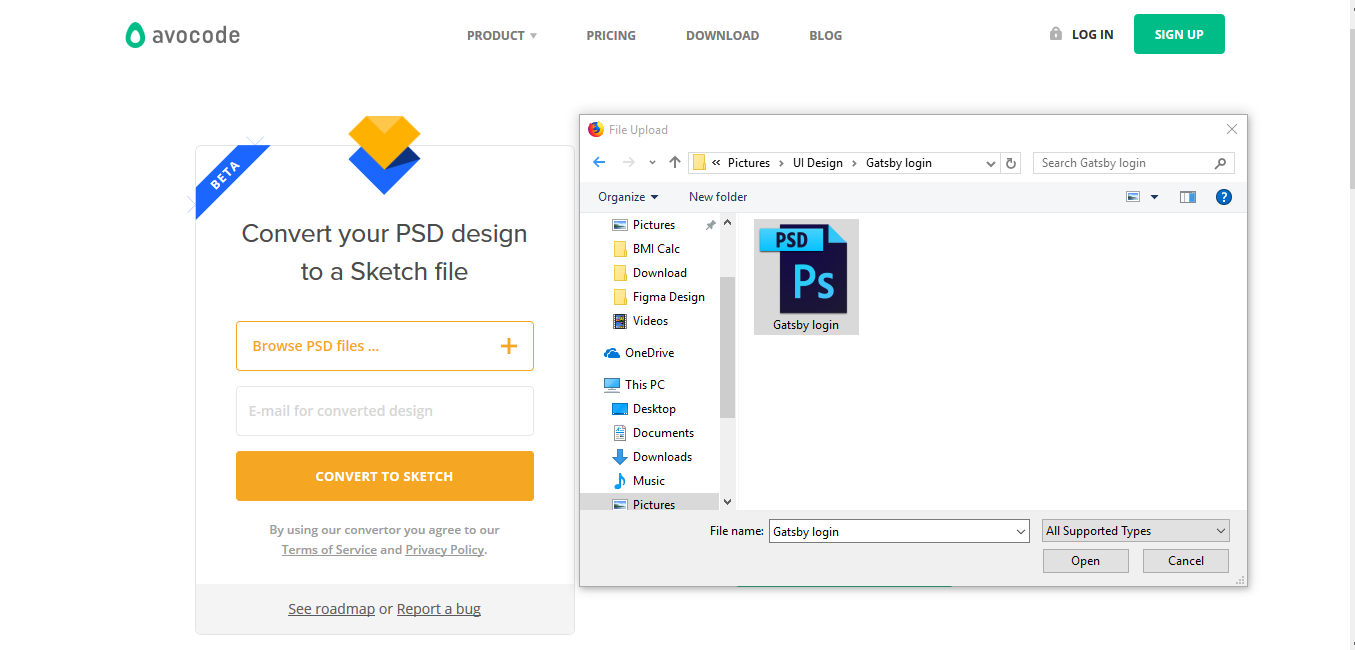1355x650 pixels.
Task: Visit the BLOG page
Action: 825,35
